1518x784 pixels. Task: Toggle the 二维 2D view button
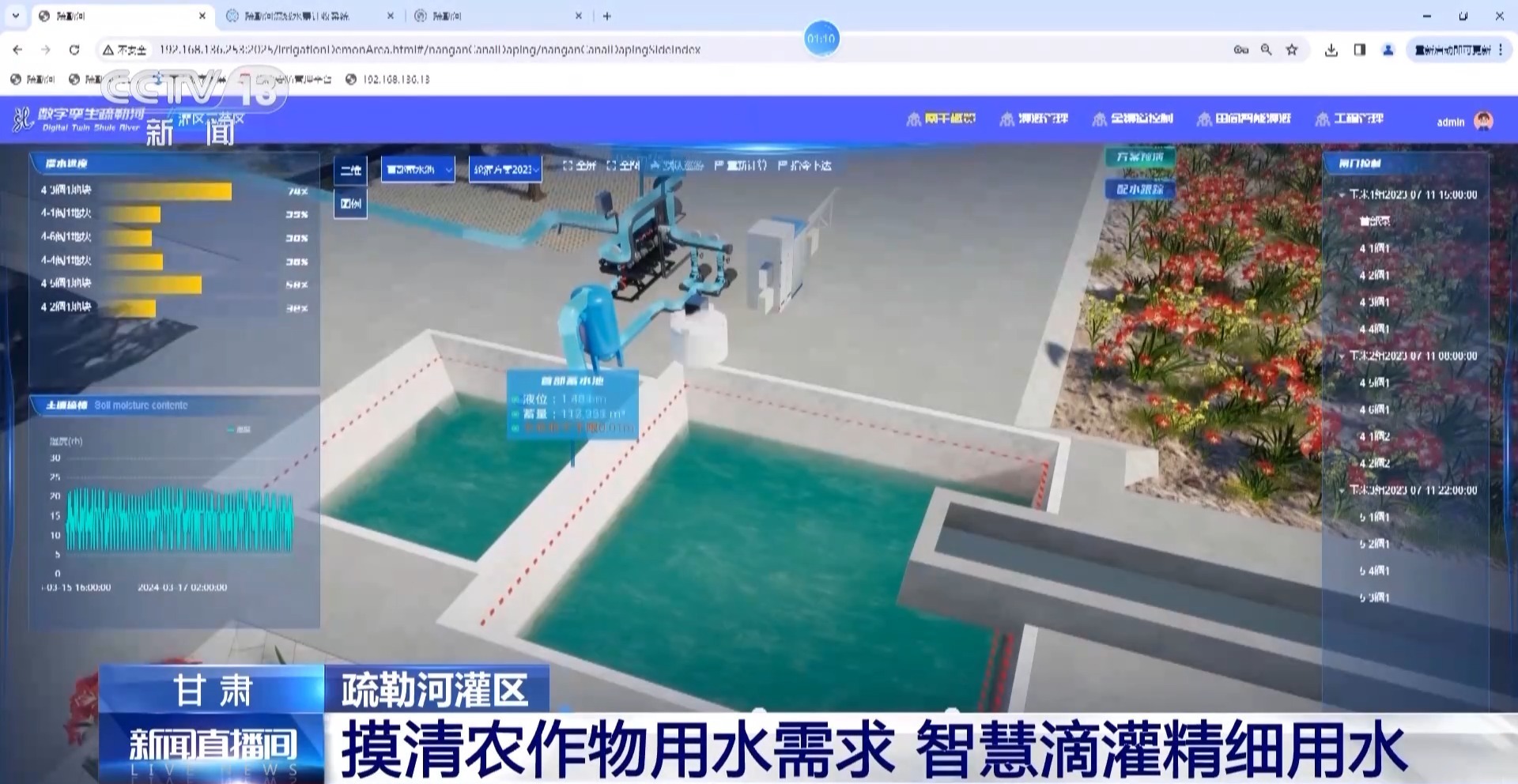[350, 170]
